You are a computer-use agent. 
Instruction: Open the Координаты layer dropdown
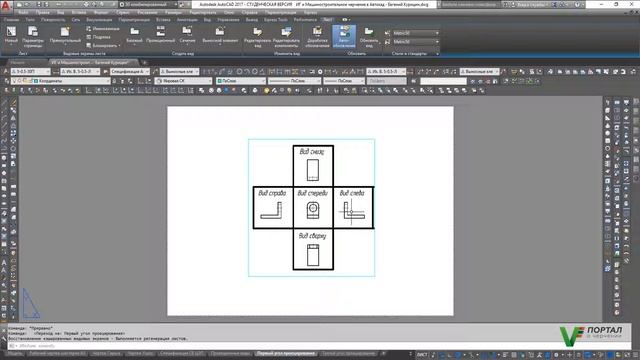60,81
